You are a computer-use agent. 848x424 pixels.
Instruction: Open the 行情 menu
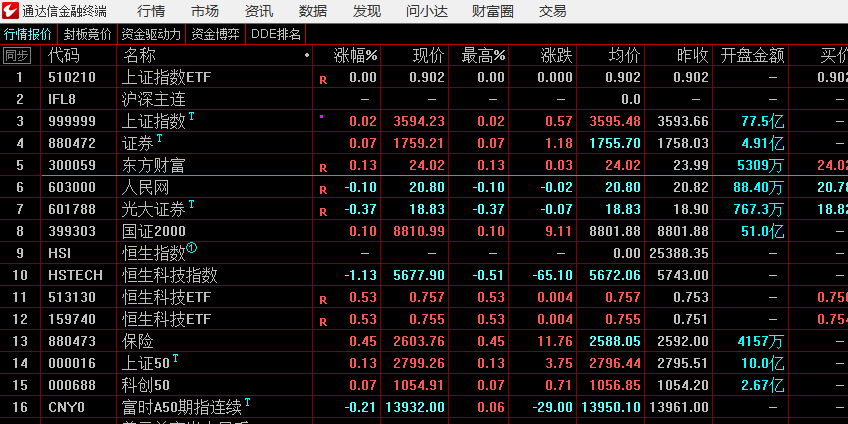(151, 11)
